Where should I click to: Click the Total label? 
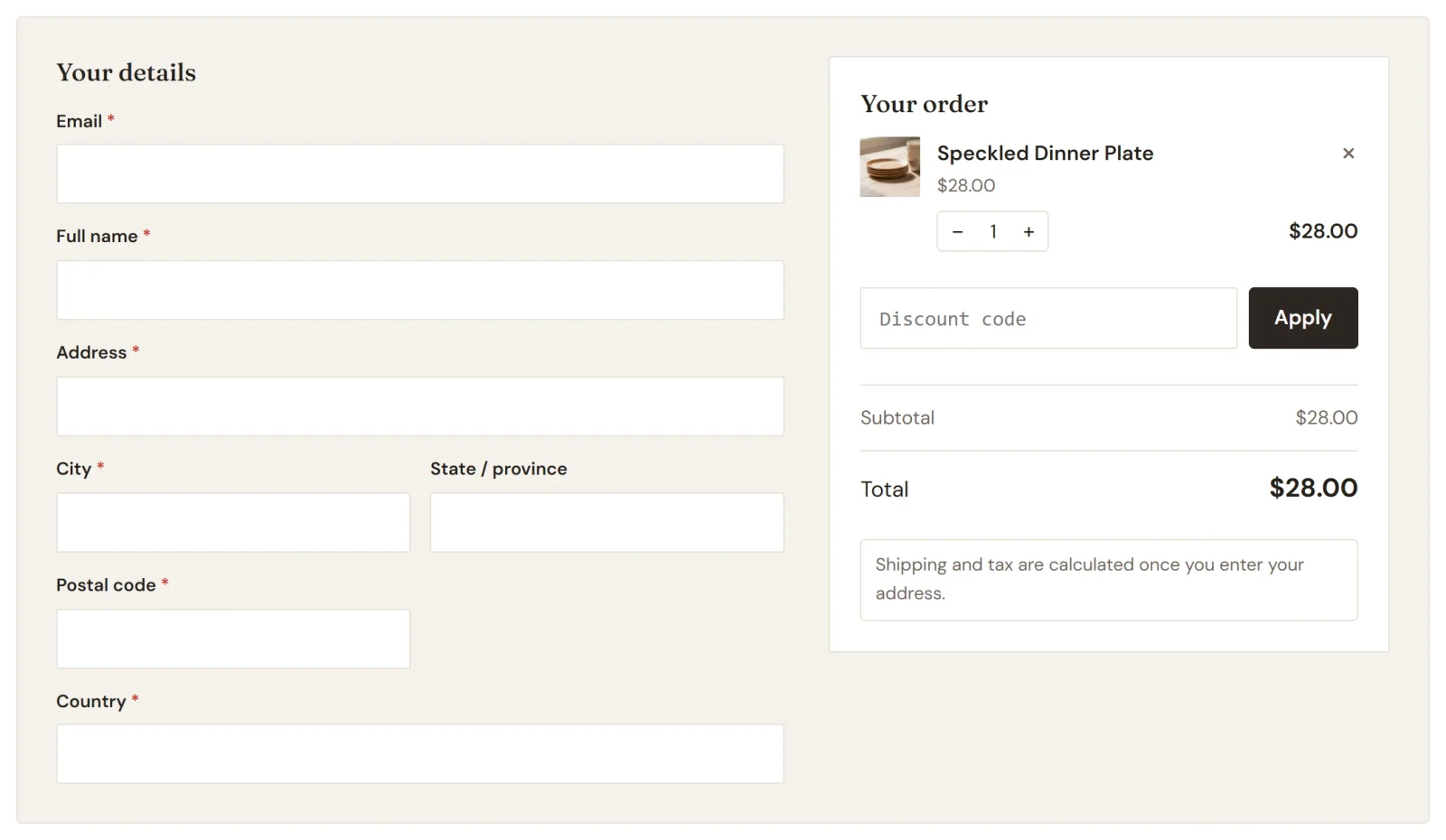[x=884, y=489]
